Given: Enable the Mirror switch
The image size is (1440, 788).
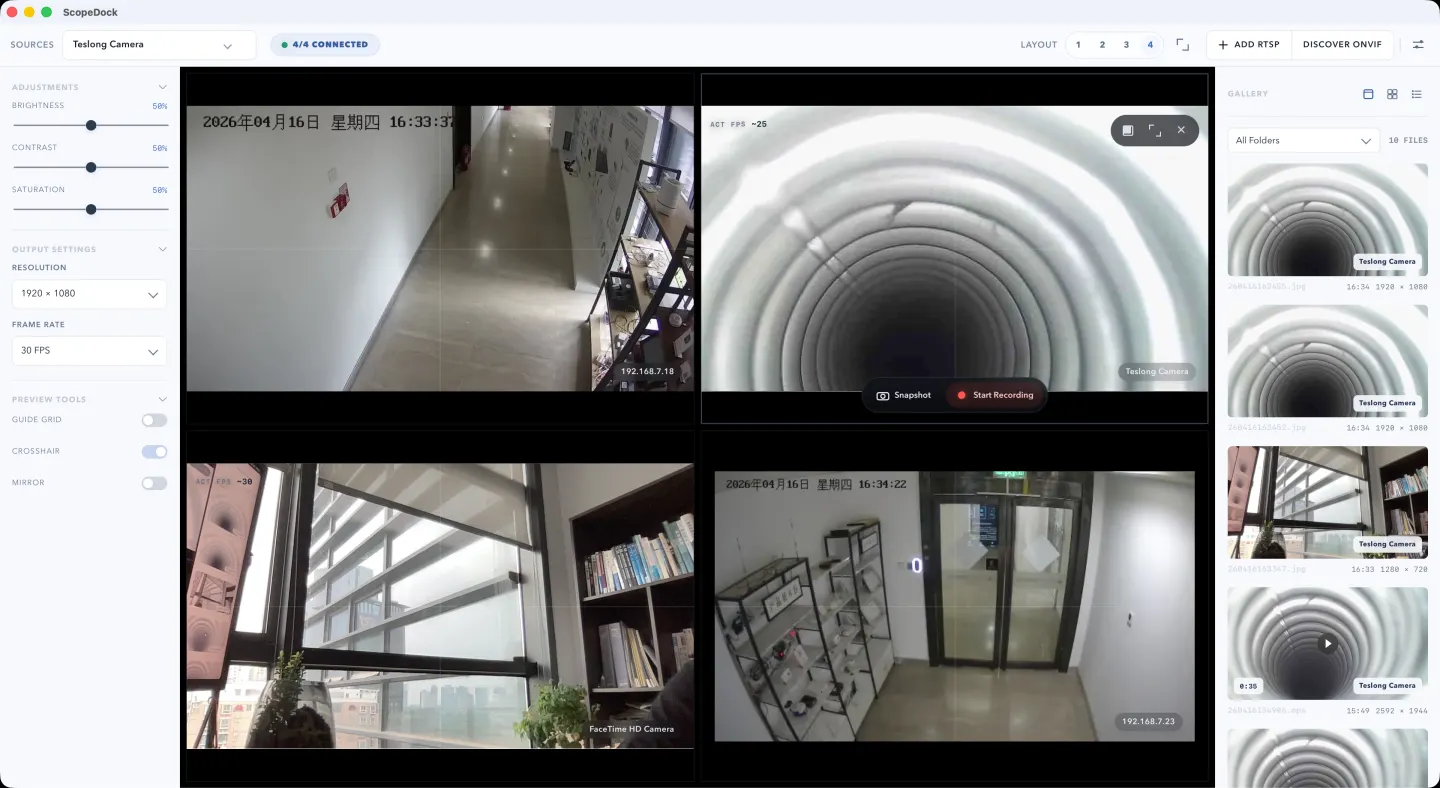Looking at the screenshot, I should coord(154,483).
